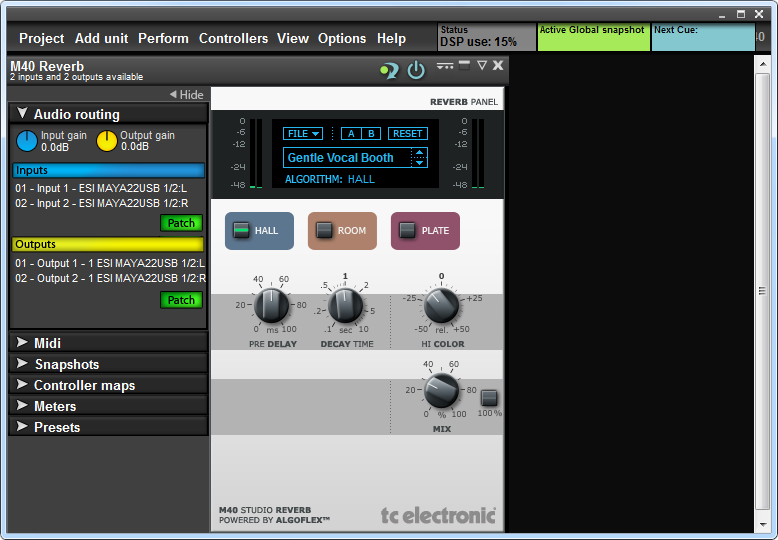Click the blue Inputs header bar
The width and height of the screenshot is (778, 540).
pyautogui.click(x=108, y=170)
